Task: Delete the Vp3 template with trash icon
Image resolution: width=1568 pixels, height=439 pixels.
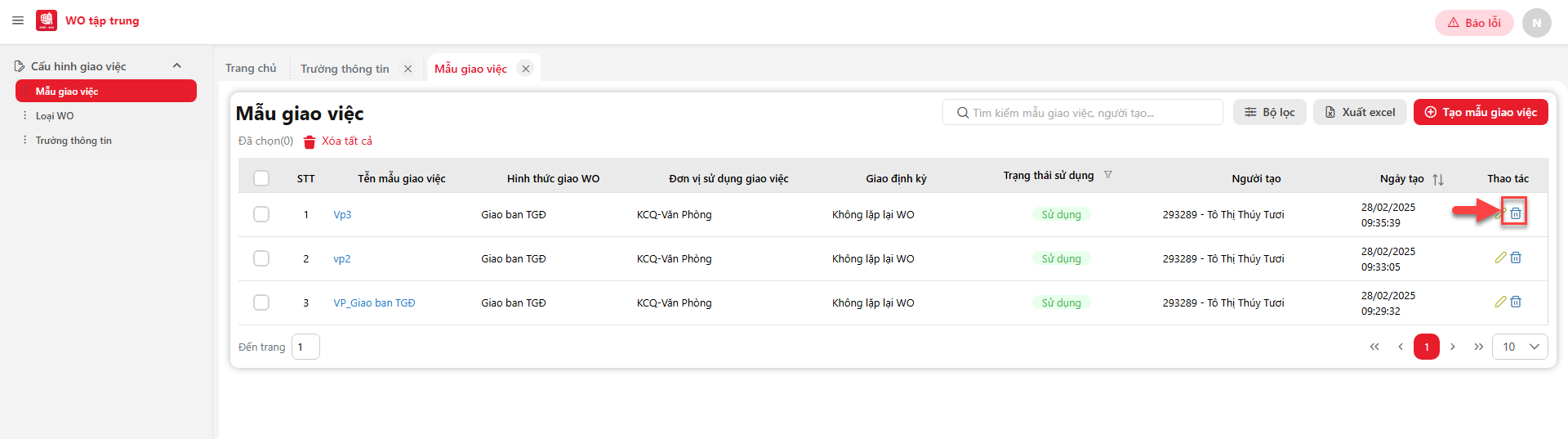Action: click(1516, 213)
